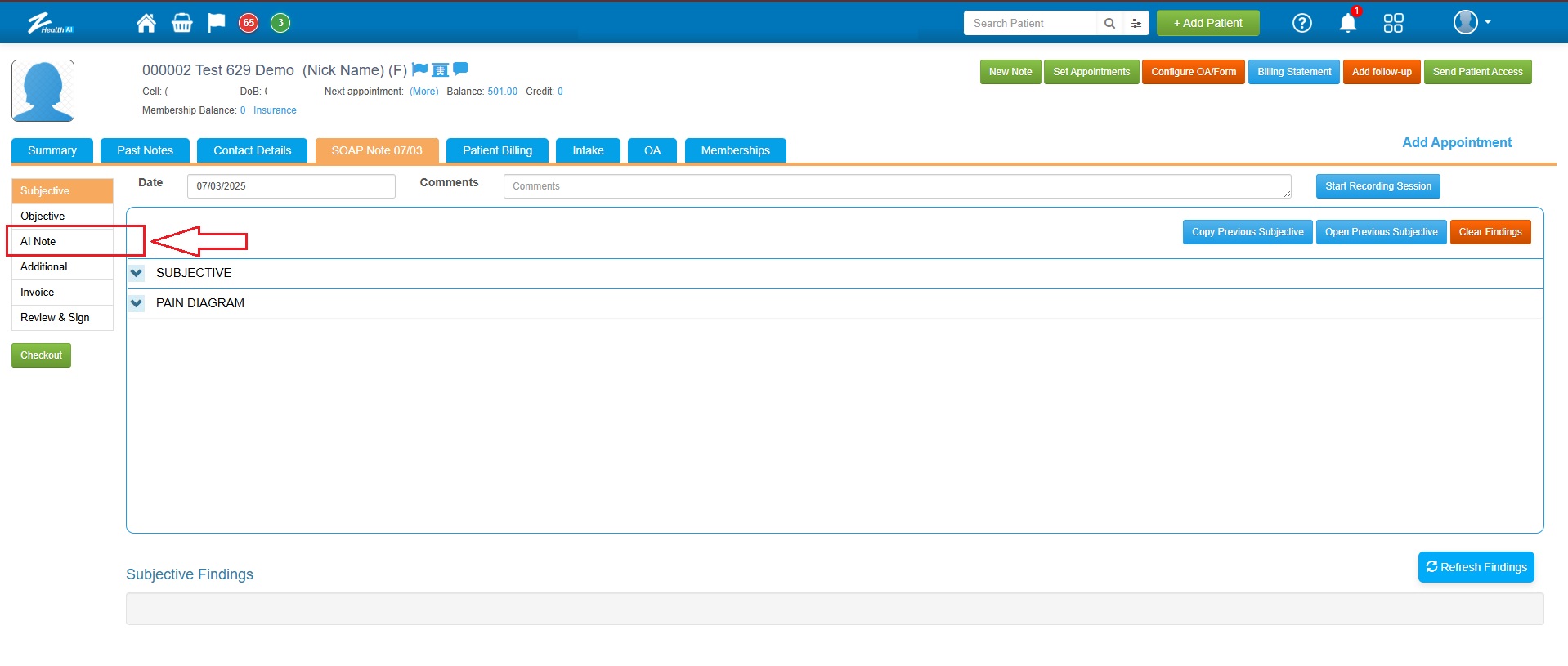Click the Start Recording Session button
The height and width of the screenshot is (666, 1568).
click(x=1378, y=186)
